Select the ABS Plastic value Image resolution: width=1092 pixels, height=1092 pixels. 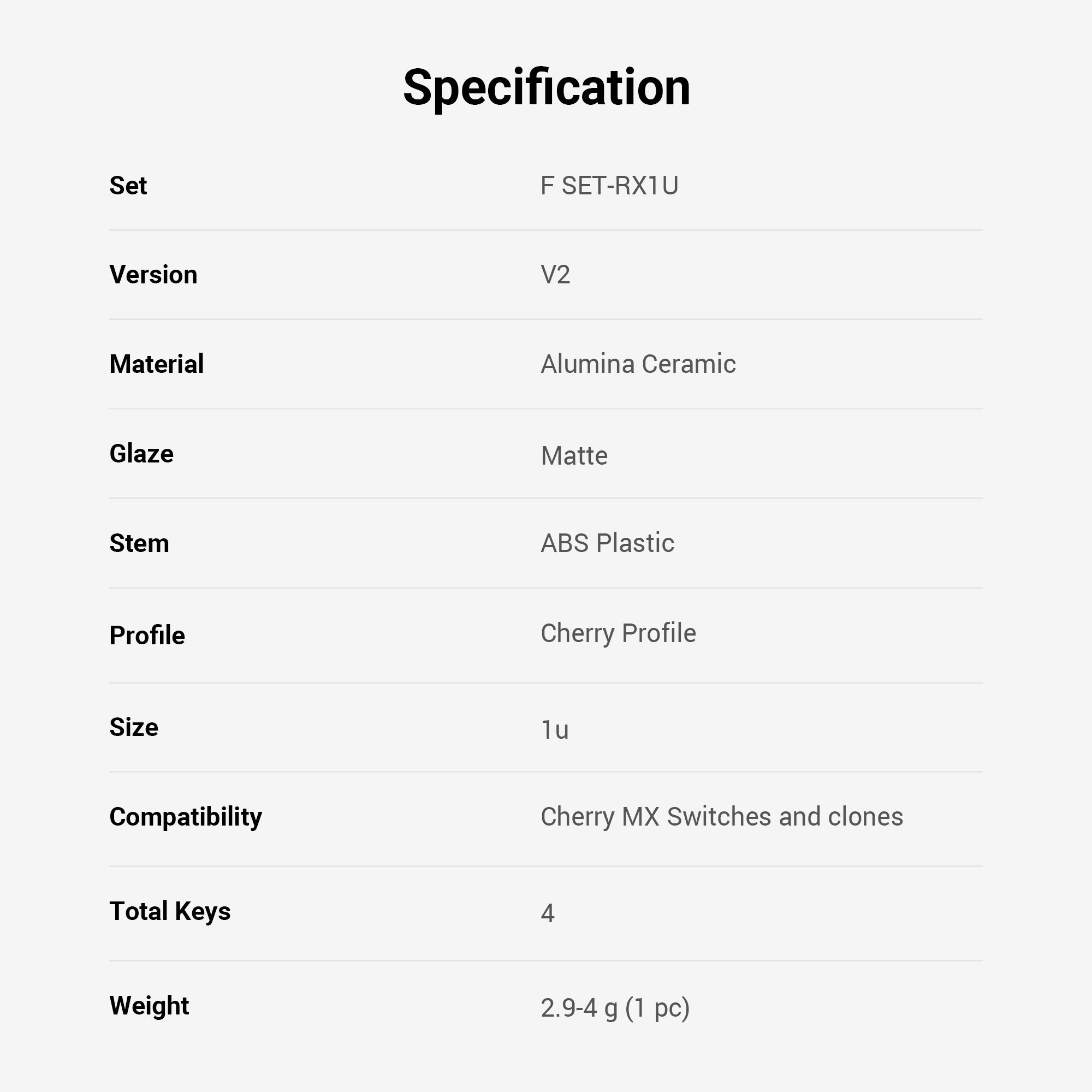click(607, 543)
